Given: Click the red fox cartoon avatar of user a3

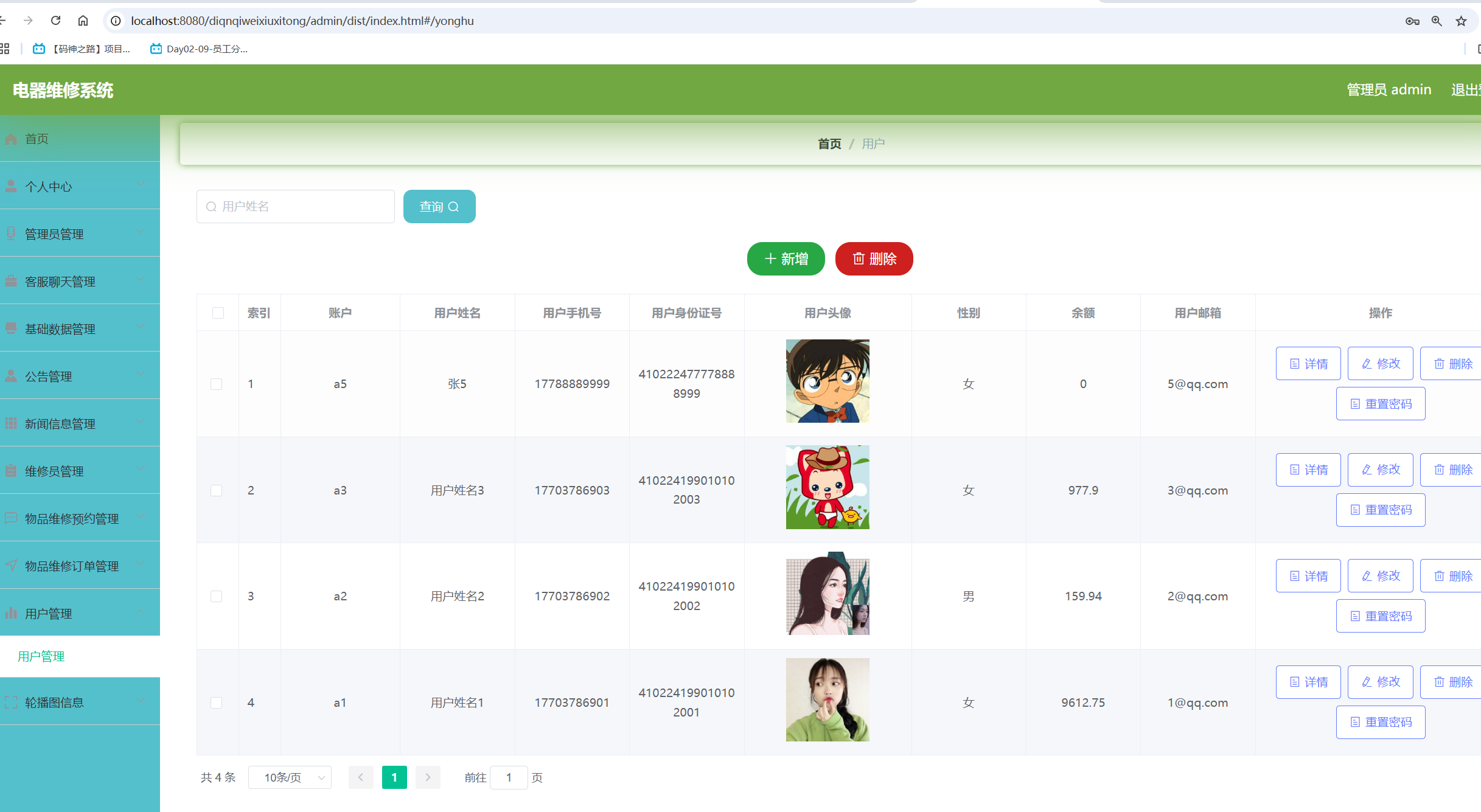Looking at the screenshot, I should coord(828,487).
